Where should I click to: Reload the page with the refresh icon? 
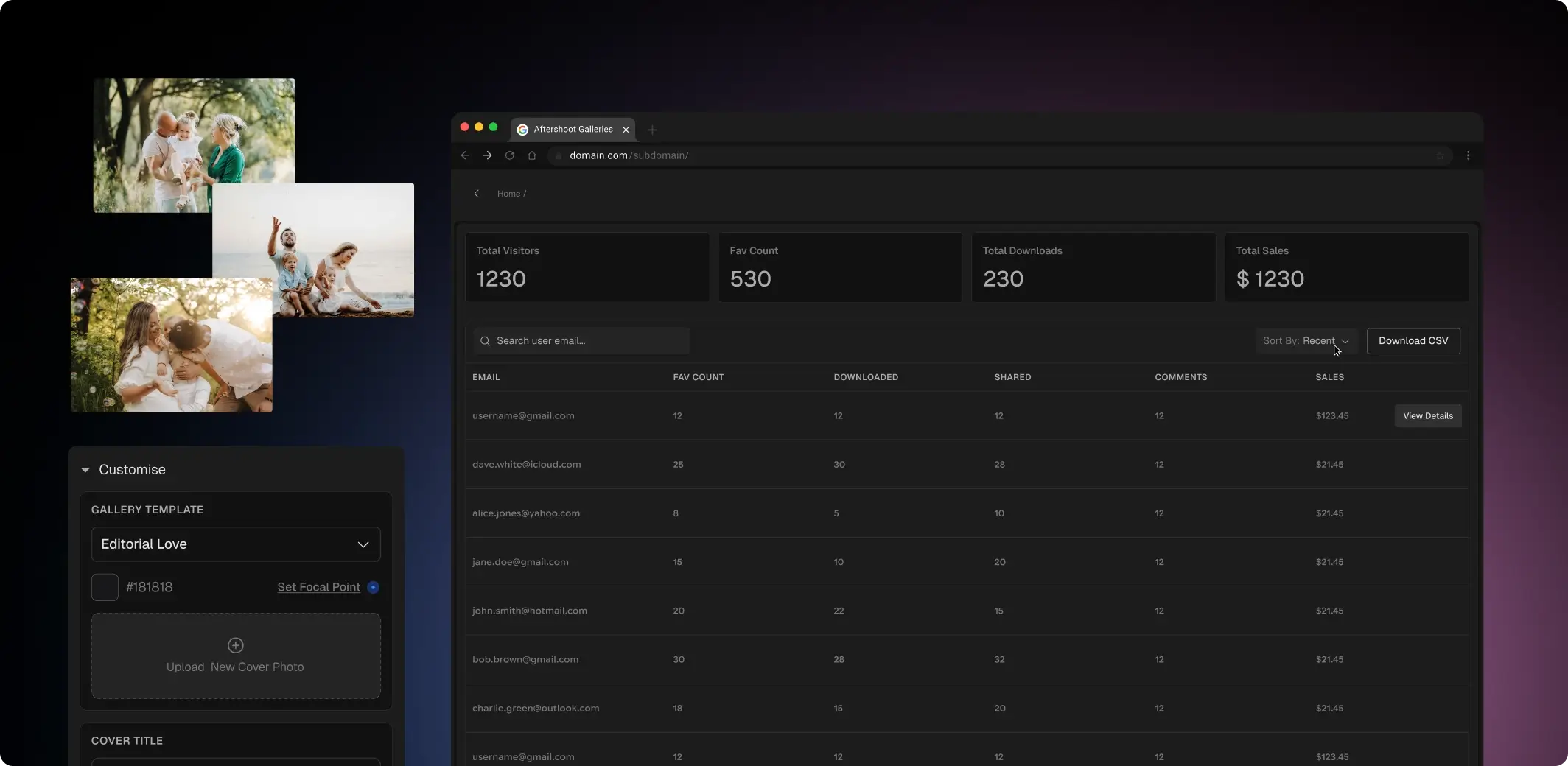[509, 155]
